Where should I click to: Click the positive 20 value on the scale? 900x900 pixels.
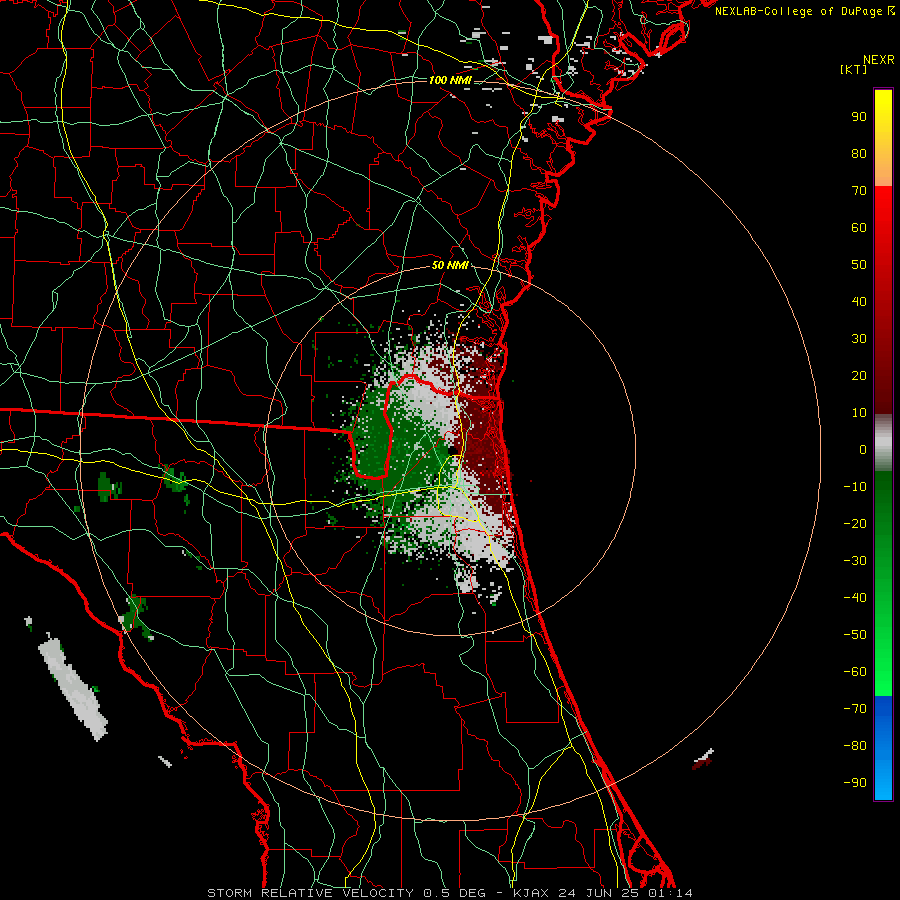pyautogui.click(x=859, y=375)
